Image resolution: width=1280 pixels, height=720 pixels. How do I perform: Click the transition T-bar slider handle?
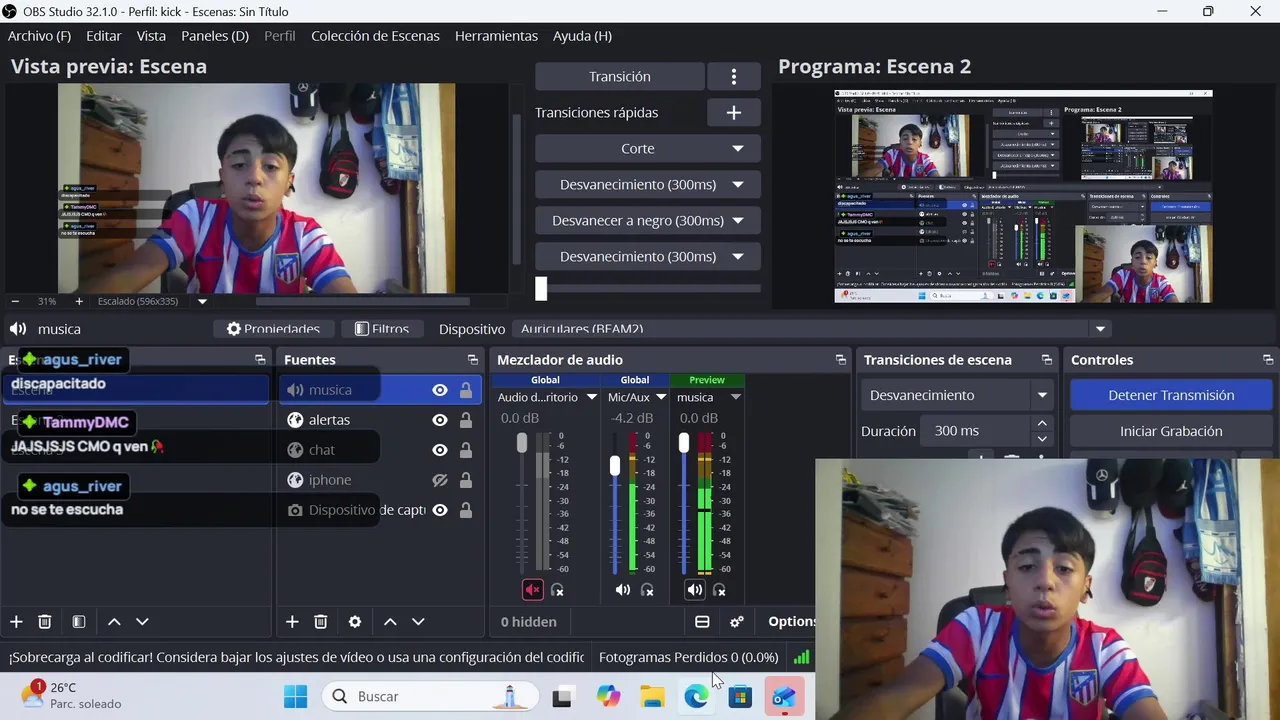pos(541,288)
